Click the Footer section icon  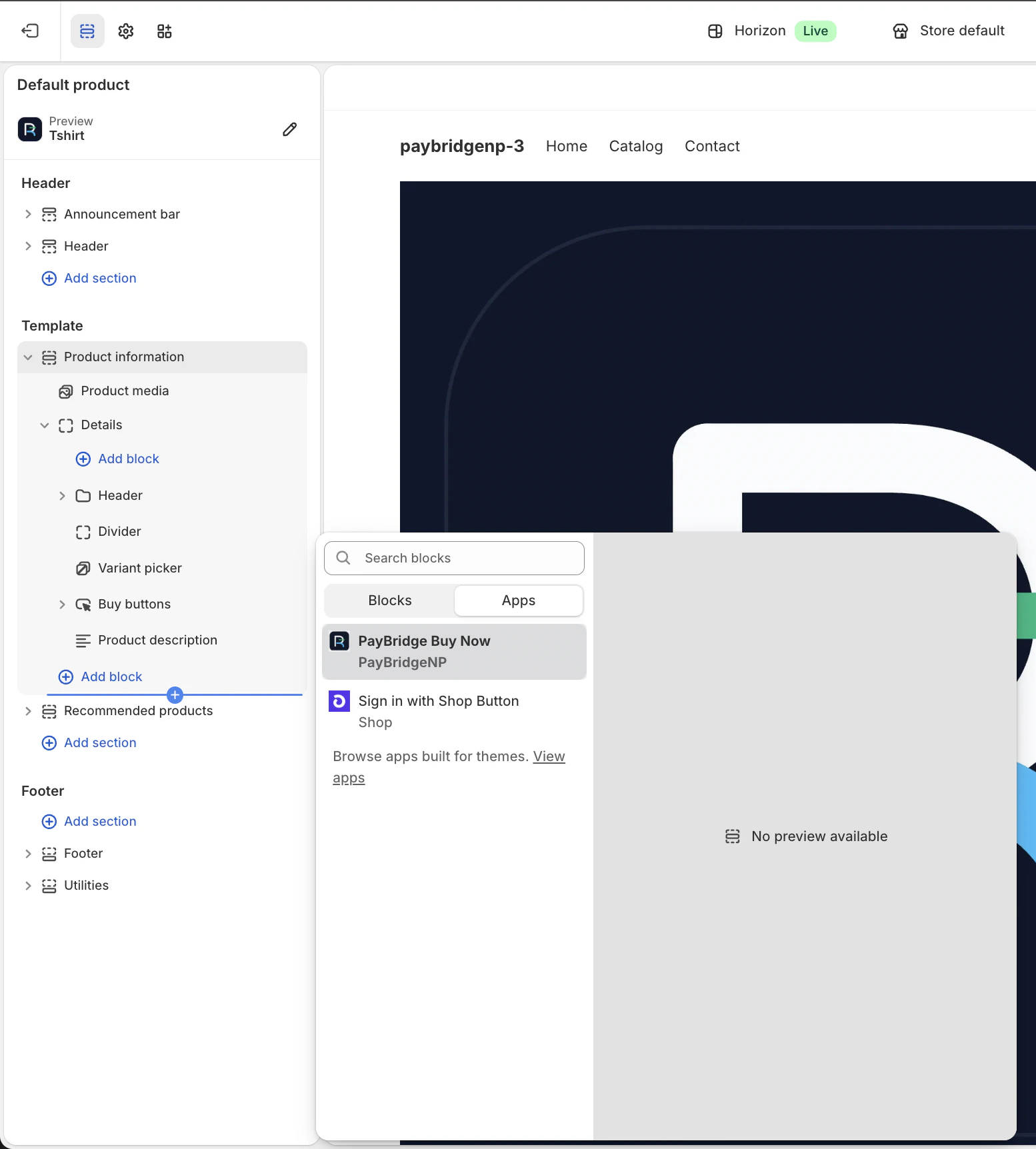click(49, 854)
